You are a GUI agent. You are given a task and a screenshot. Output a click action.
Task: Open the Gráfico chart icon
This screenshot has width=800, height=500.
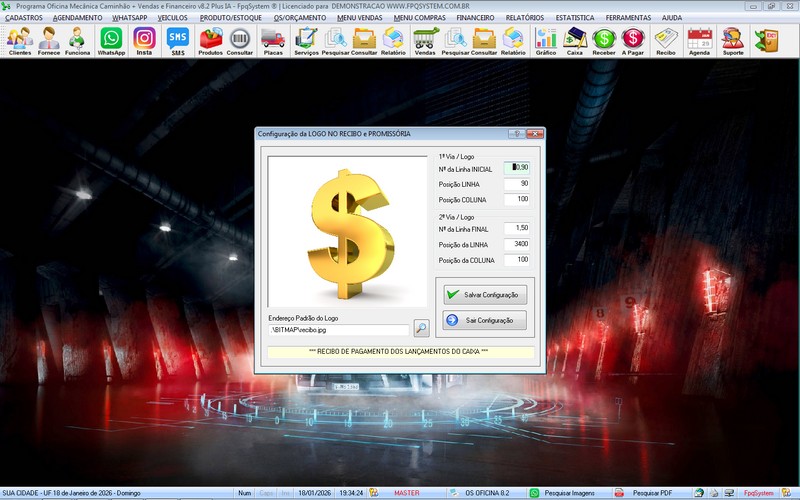[x=545, y=41]
